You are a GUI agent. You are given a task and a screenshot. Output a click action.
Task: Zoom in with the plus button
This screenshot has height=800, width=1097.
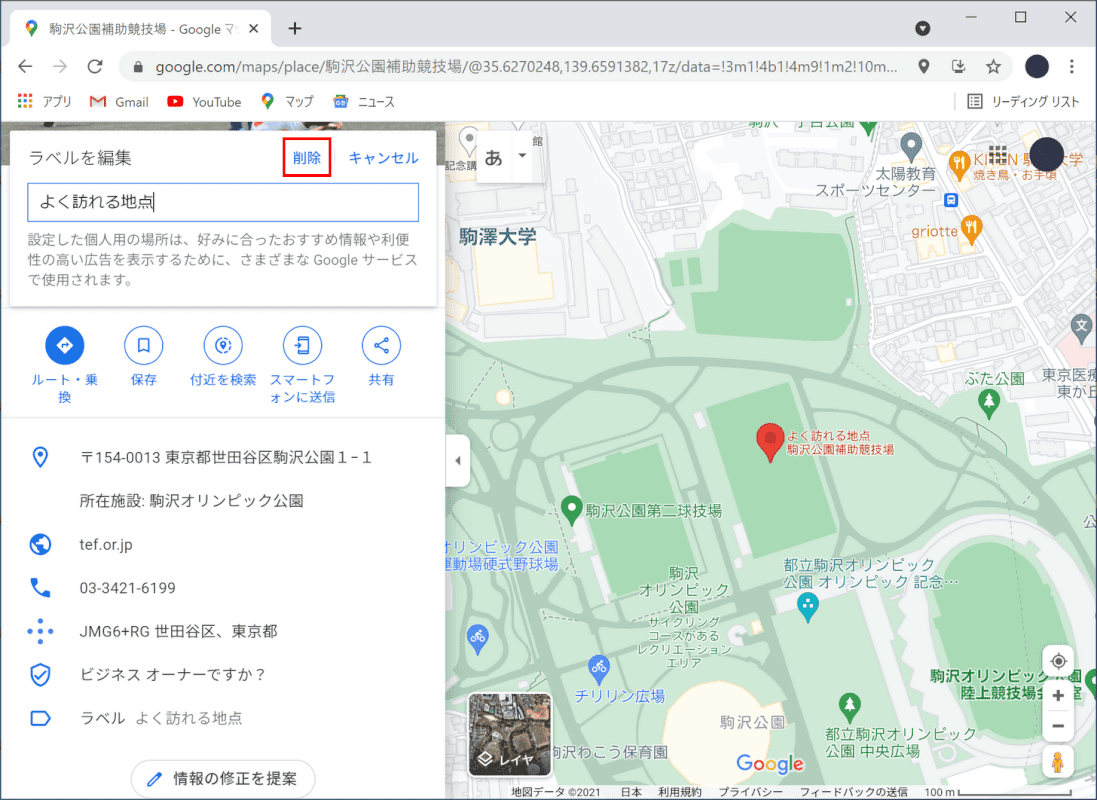1058,695
